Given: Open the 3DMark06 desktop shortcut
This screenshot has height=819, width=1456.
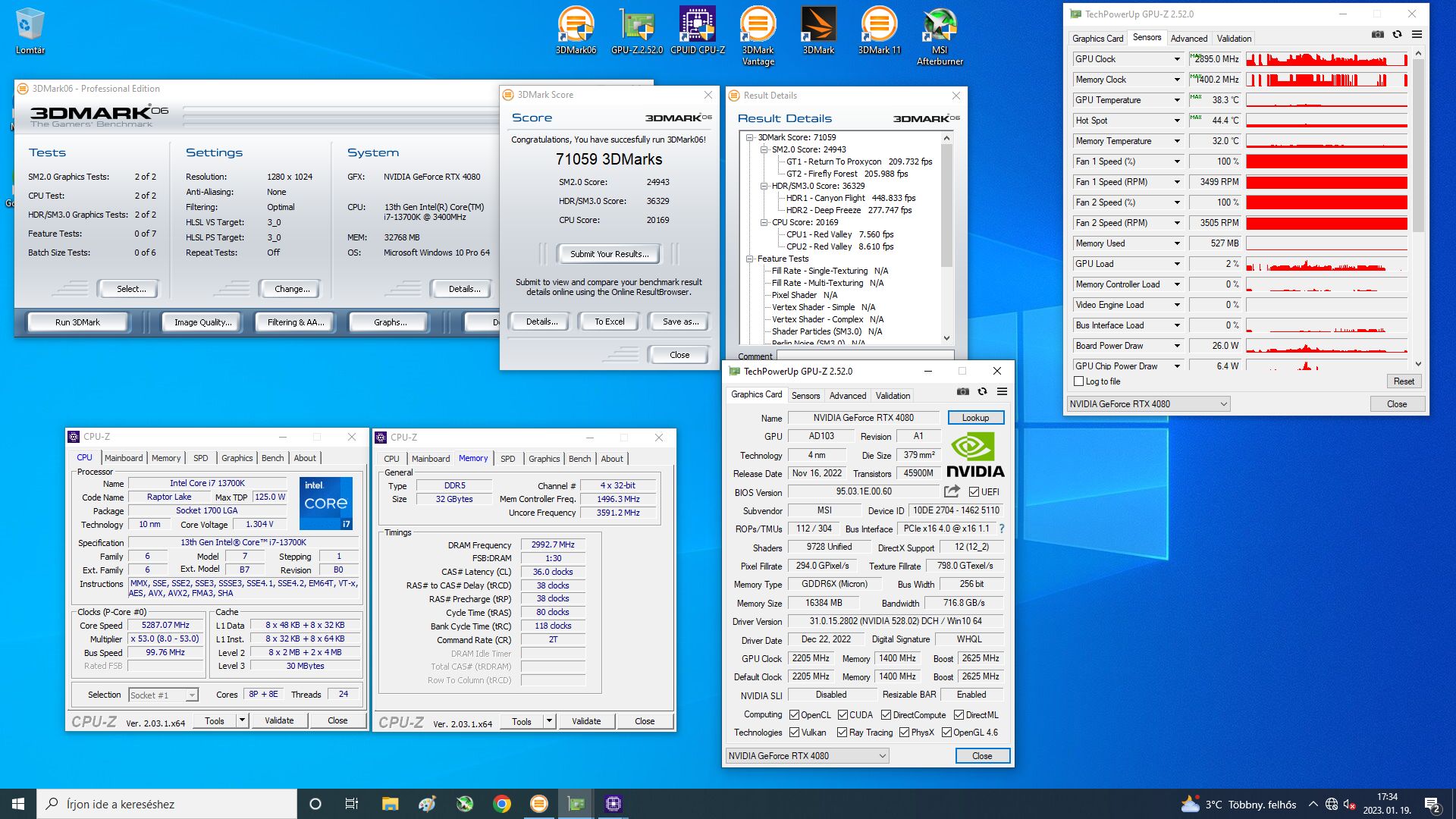Looking at the screenshot, I should click(x=576, y=30).
